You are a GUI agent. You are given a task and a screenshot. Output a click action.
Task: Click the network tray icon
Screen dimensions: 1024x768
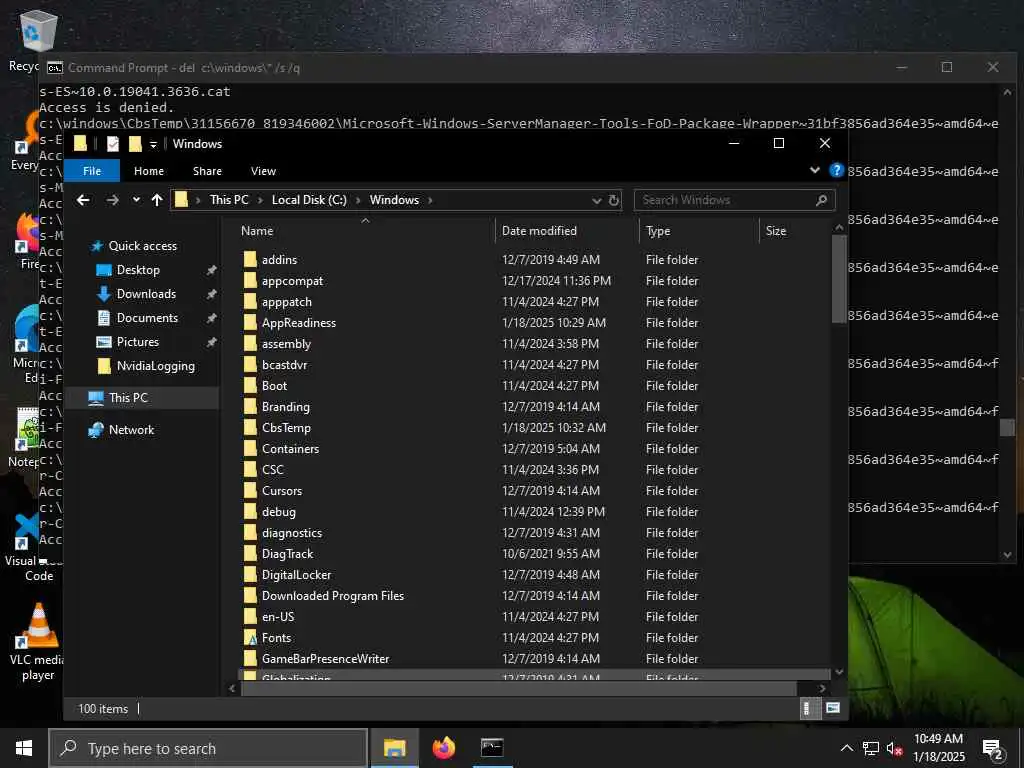(x=871, y=748)
